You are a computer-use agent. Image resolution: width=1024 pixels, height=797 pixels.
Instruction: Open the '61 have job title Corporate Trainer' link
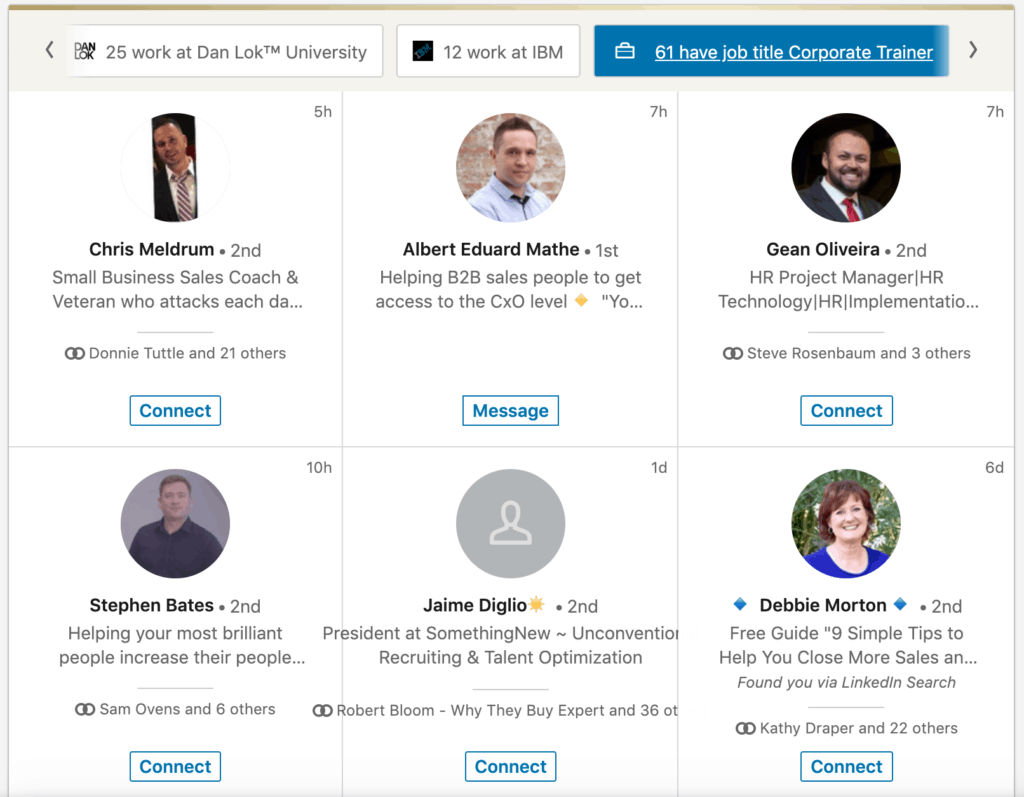(x=794, y=51)
